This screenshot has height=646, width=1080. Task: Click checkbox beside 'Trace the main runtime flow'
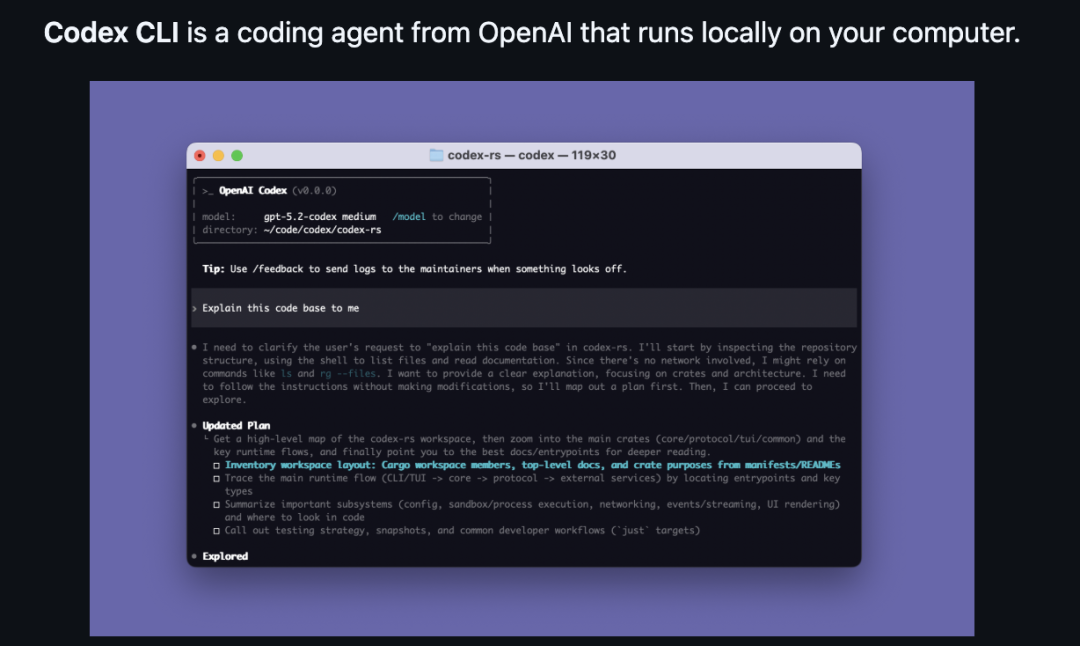[216, 479]
